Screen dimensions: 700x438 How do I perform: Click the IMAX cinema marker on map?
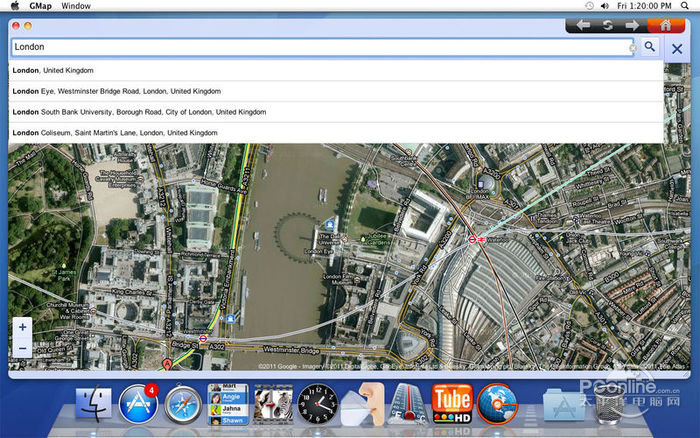481,184
